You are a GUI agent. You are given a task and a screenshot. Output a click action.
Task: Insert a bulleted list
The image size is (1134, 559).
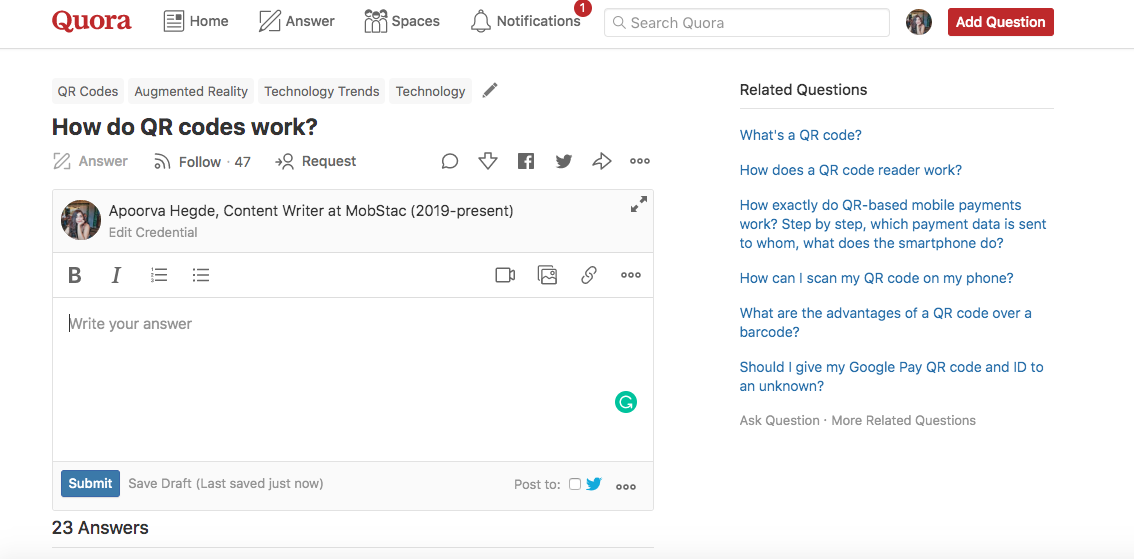pyautogui.click(x=201, y=275)
